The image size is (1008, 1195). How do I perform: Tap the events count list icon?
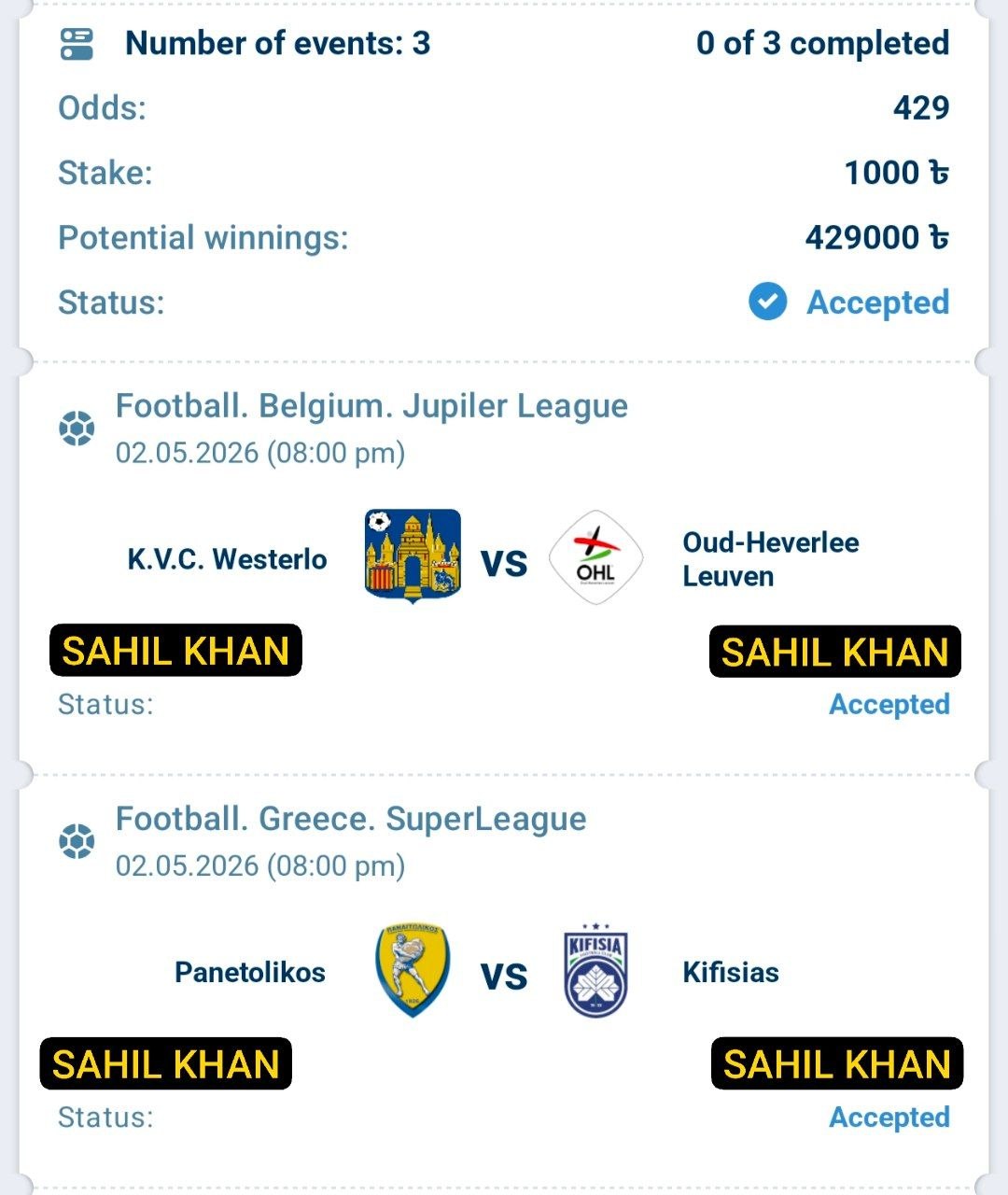(77, 44)
